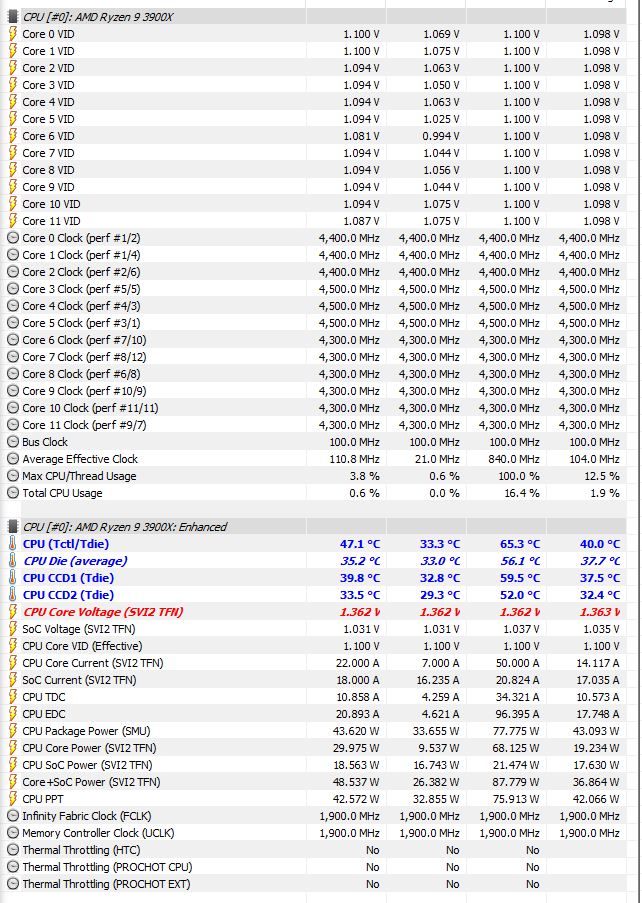642x903 pixels.
Task: Select 'CPU SoC Power (SVI2 TFN)' label
Action: tap(88, 765)
